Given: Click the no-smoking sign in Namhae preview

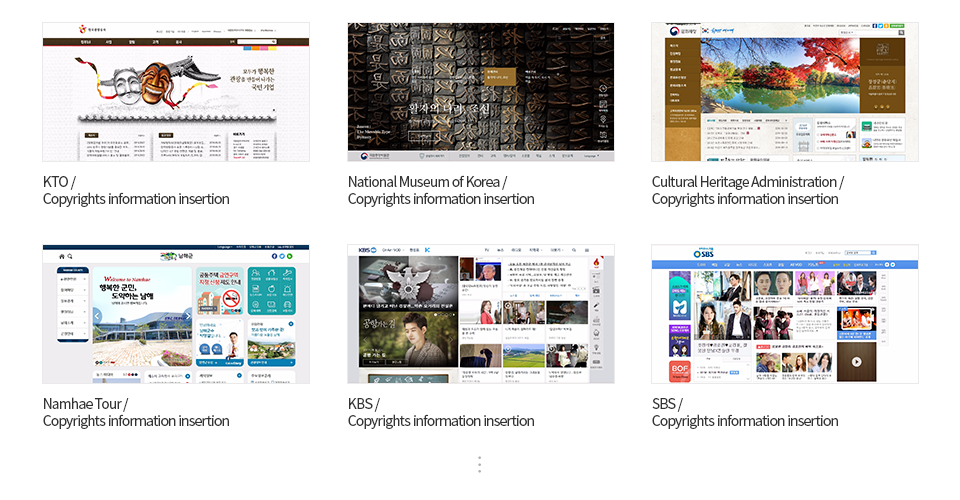Looking at the screenshot, I should point(233,298).
